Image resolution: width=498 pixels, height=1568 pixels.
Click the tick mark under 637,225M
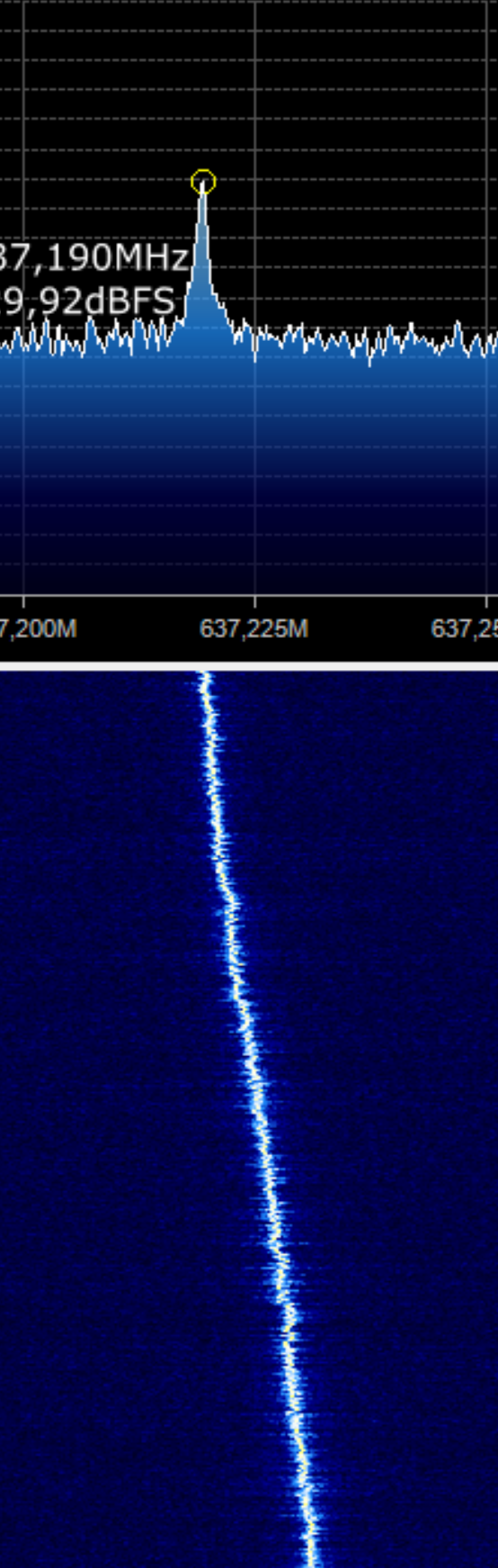(254, 601)
